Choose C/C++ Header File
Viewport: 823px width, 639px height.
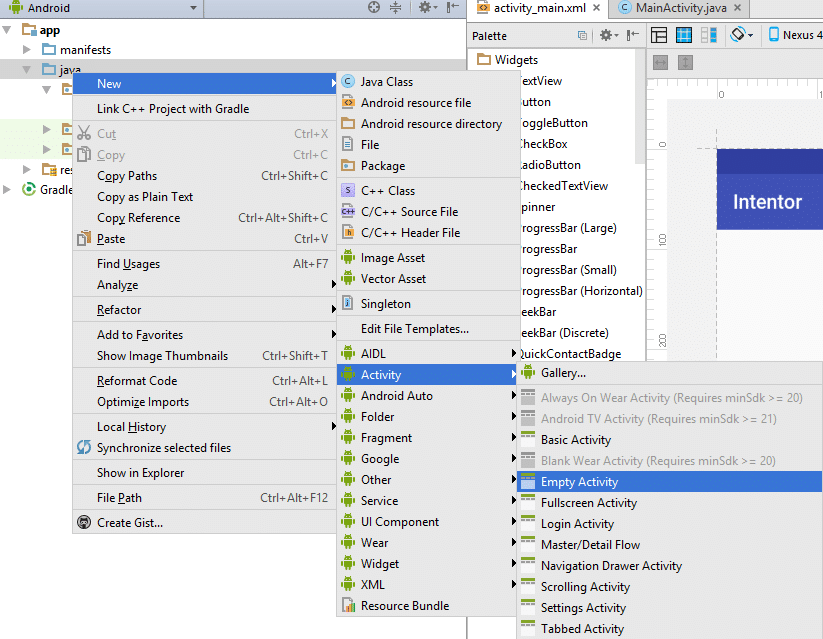(x=428, y=233)
